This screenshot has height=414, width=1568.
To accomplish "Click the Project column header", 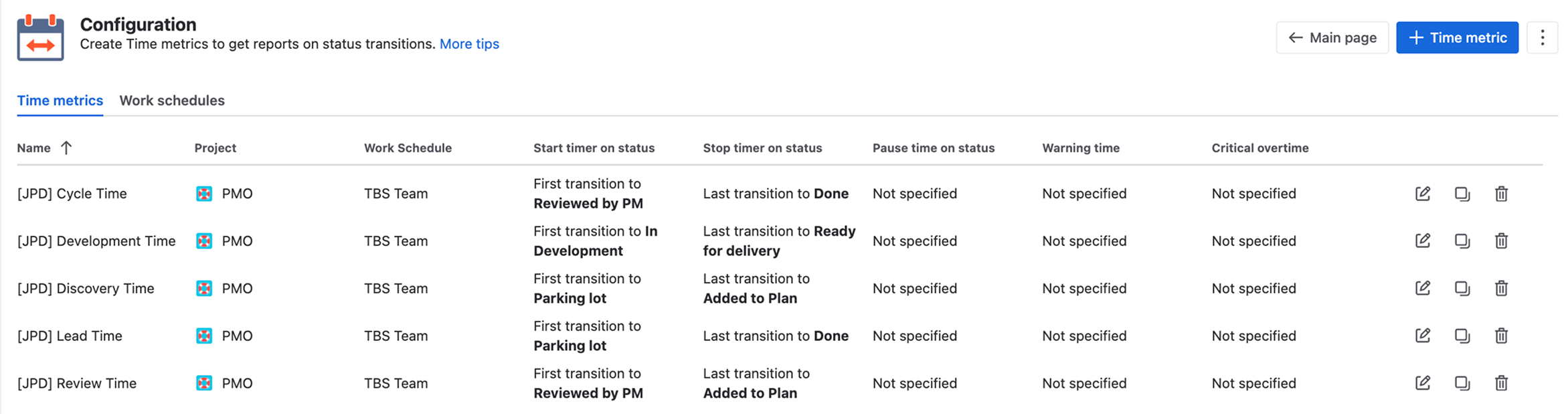I will tap(215, 148).
